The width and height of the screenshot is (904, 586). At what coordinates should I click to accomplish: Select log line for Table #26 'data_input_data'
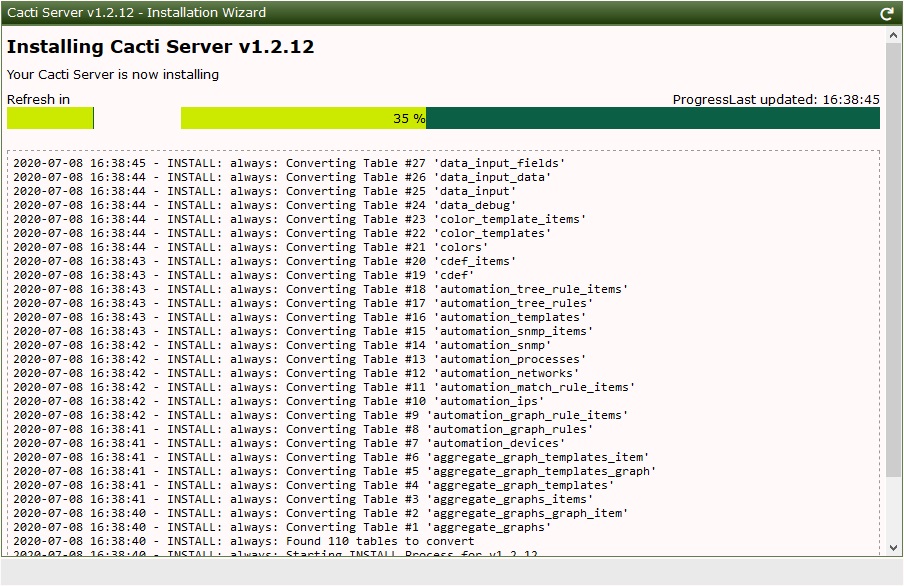(x=282, y=177)
